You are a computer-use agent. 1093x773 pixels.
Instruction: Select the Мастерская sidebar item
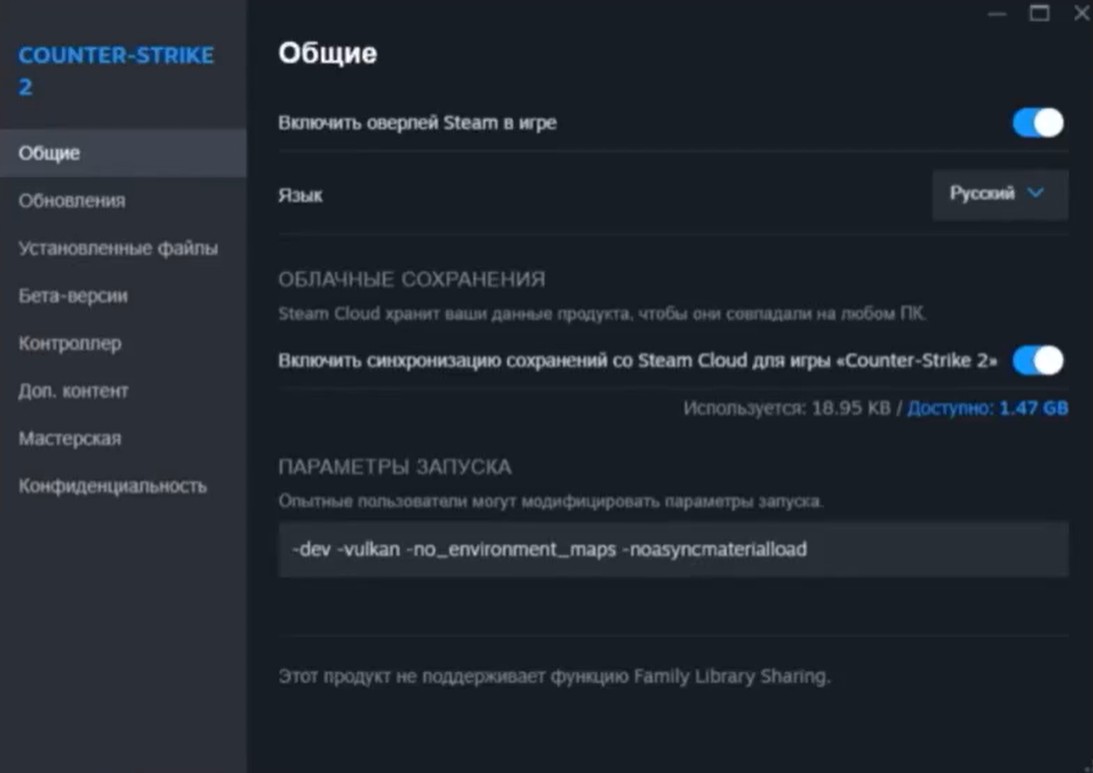click(70, 438)
